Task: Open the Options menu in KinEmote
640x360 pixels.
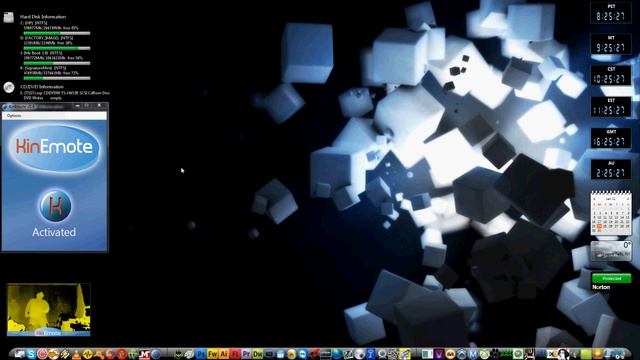Action: (14, 116)
